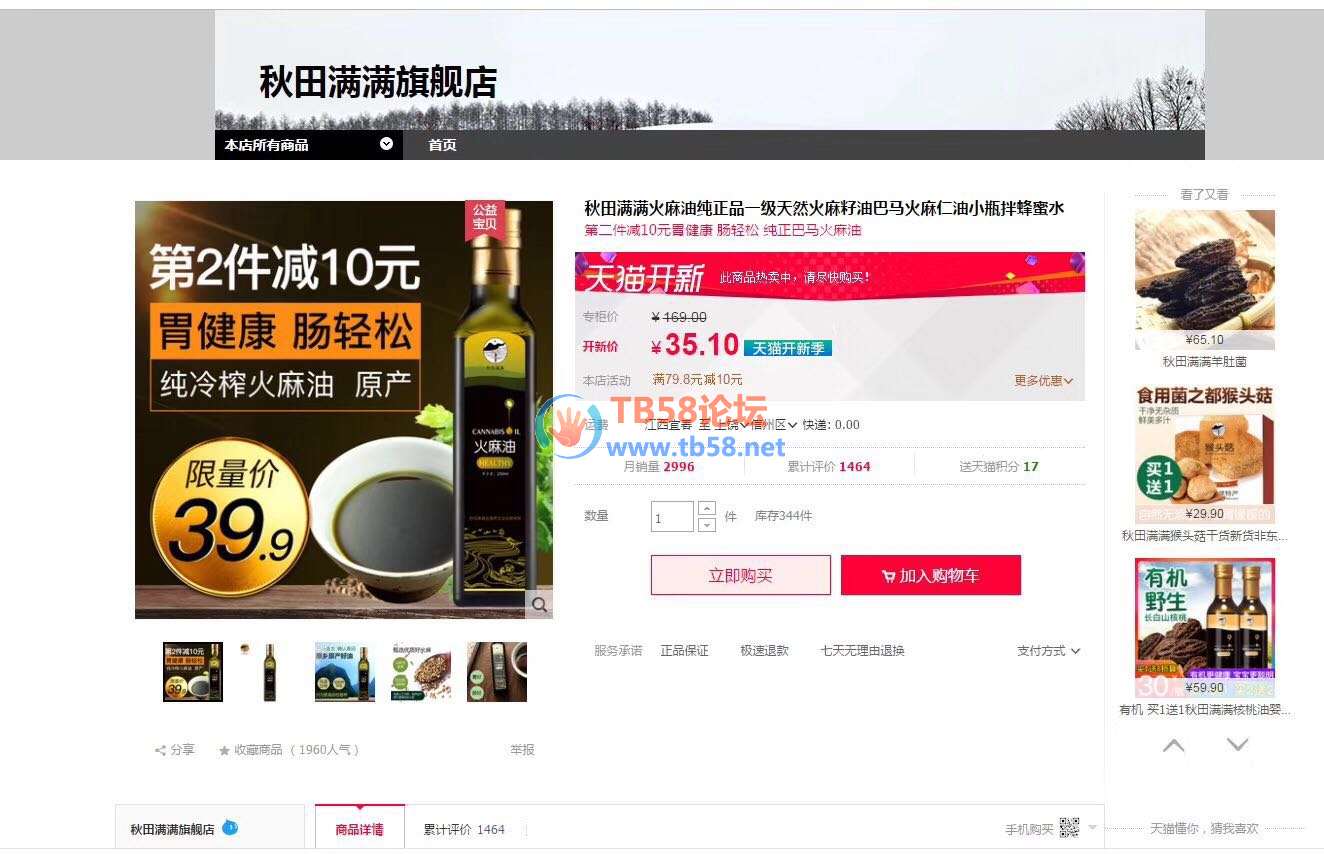Screen dimensions: 1324x854
Task: Click the 公益宝贝 ribbon badge on image
Action: pos(485,219)
